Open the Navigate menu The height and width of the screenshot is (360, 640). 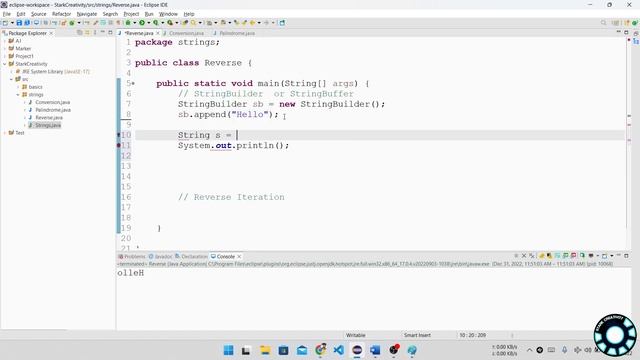pyautogui.click(x=87, y=14)
